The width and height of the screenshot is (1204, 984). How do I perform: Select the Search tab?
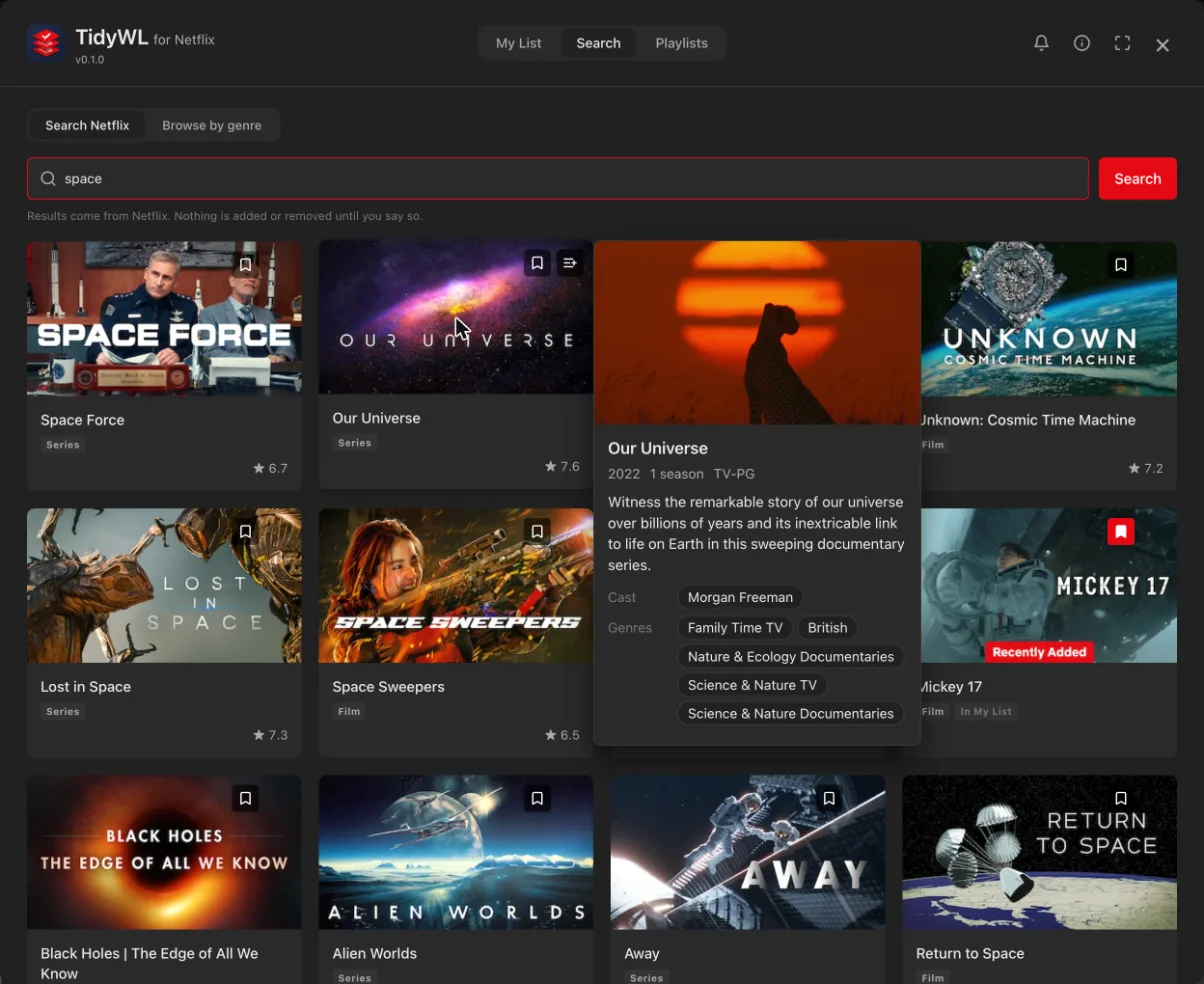tap(598, 43)
